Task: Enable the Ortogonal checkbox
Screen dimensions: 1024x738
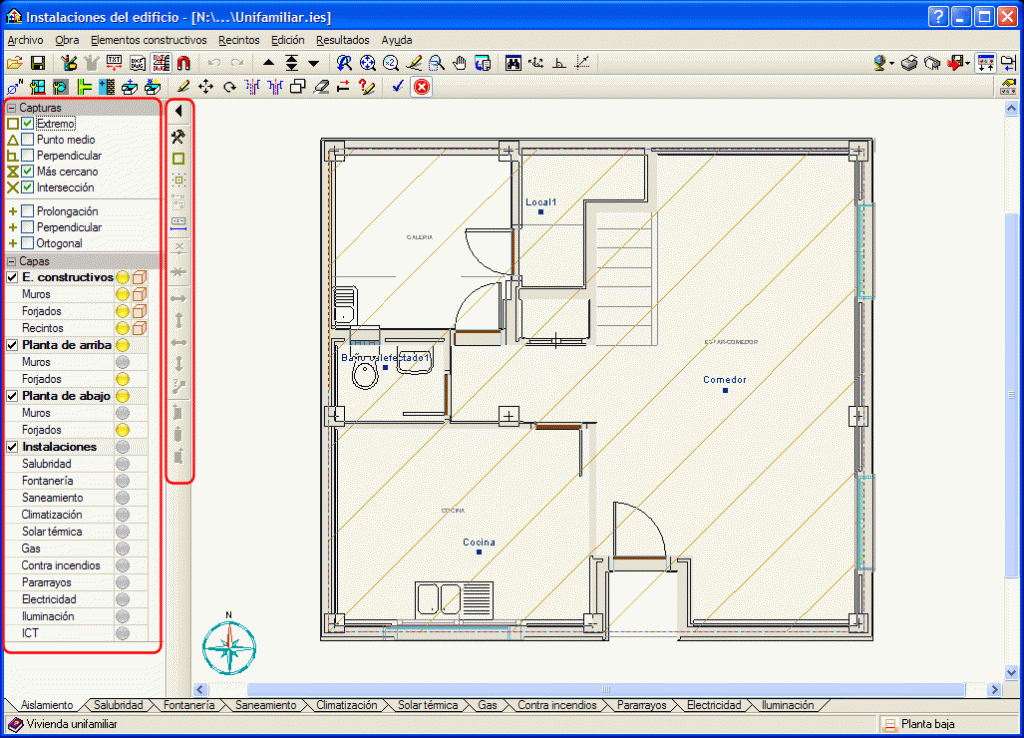Action: point(27,243)
